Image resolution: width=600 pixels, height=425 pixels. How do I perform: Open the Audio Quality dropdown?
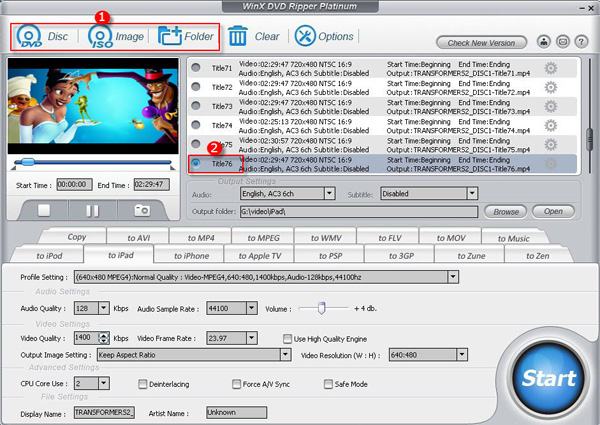pos(104,308)
